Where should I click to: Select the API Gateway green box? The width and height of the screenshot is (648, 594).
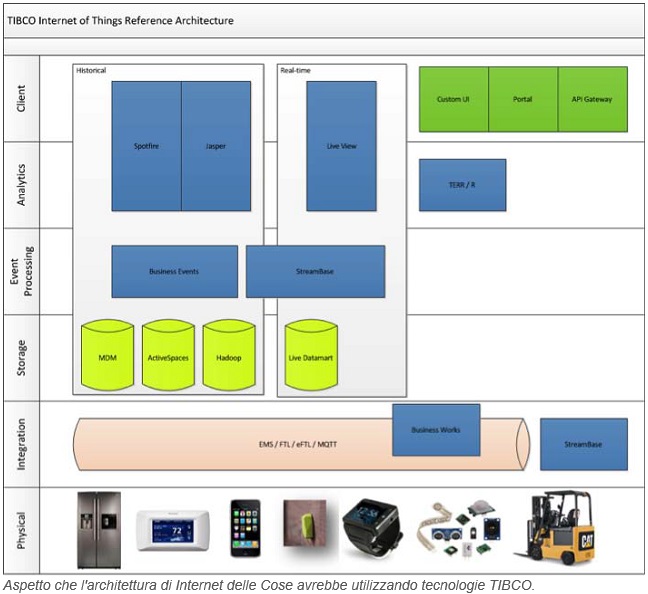(593, 99)
